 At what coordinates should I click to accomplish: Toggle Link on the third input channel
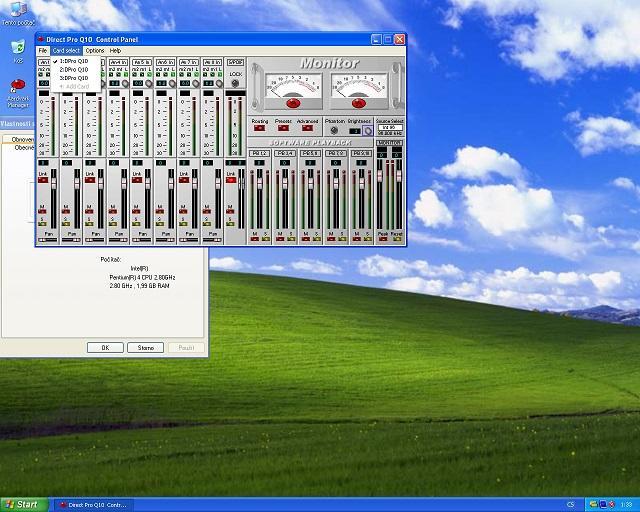click(x=90, y=180)
